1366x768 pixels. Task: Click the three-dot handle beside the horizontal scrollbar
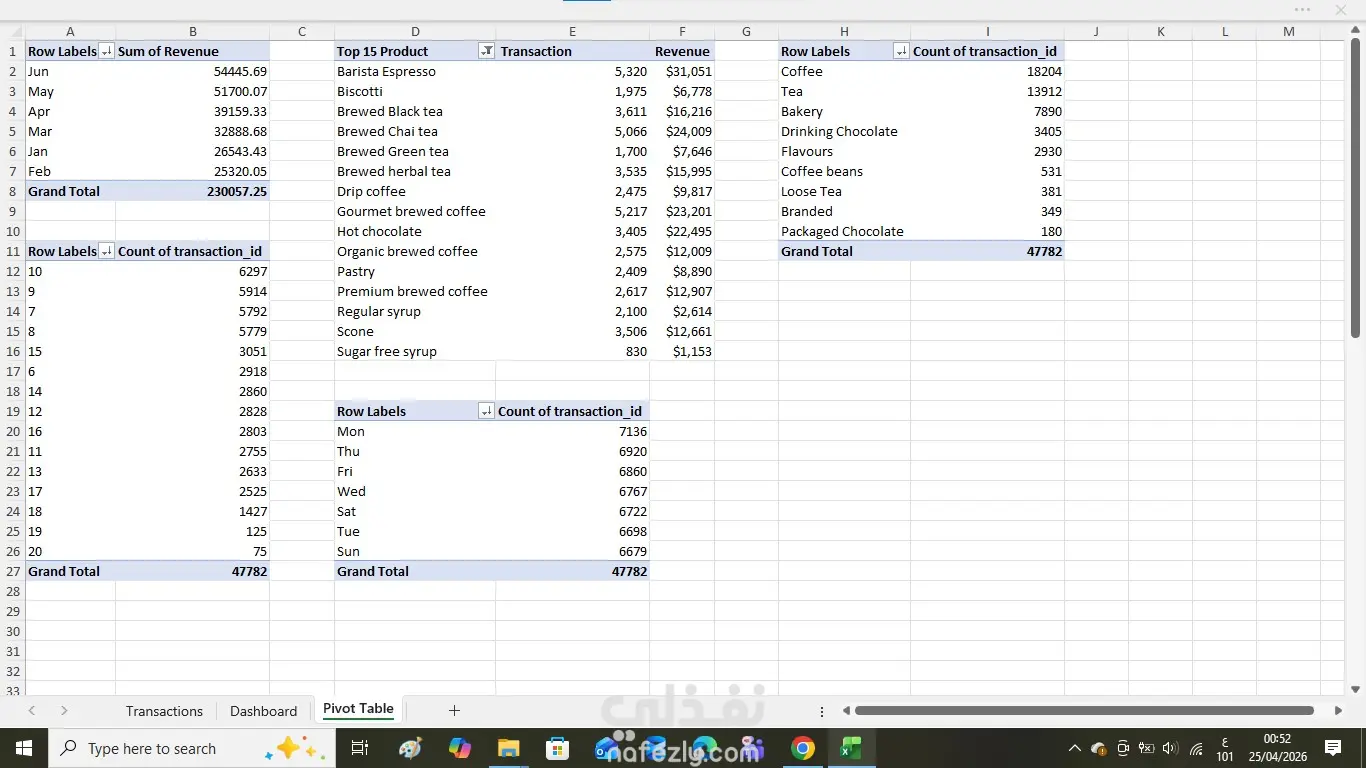pyautogui.click(x=822, y=711)
